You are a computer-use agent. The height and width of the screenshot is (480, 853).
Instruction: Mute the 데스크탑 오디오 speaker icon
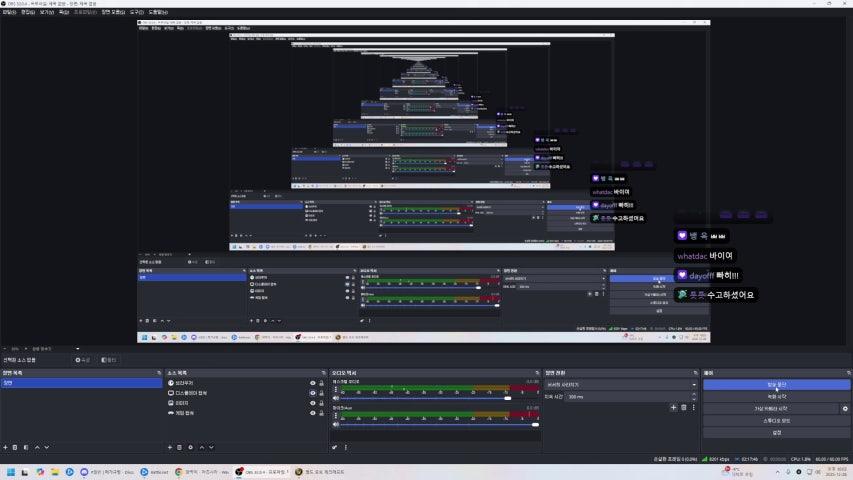pos(336,398)
